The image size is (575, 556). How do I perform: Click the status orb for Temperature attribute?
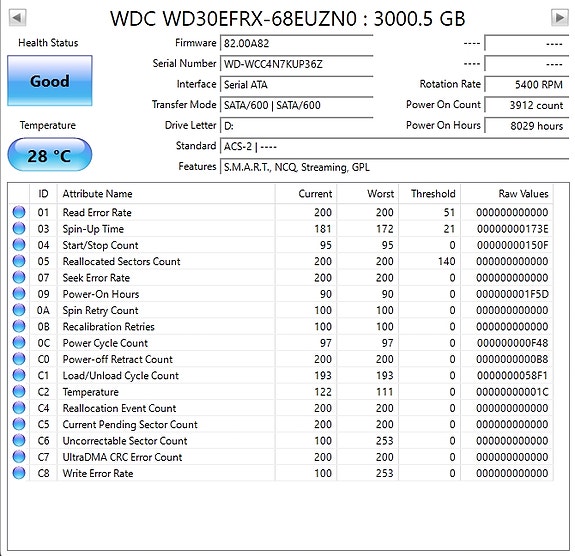(x=19, y=392)
